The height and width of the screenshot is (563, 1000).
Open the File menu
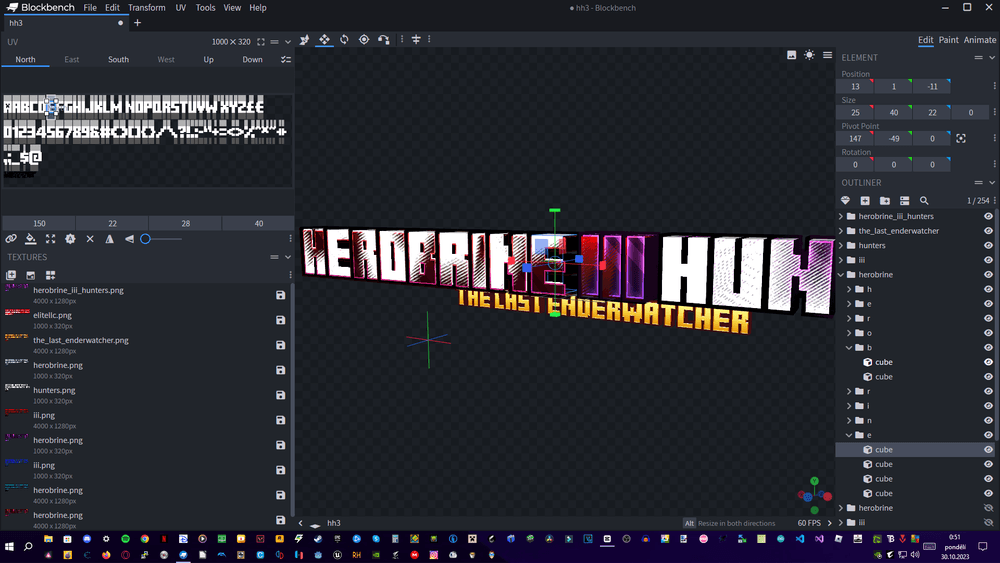coord(90,8)
